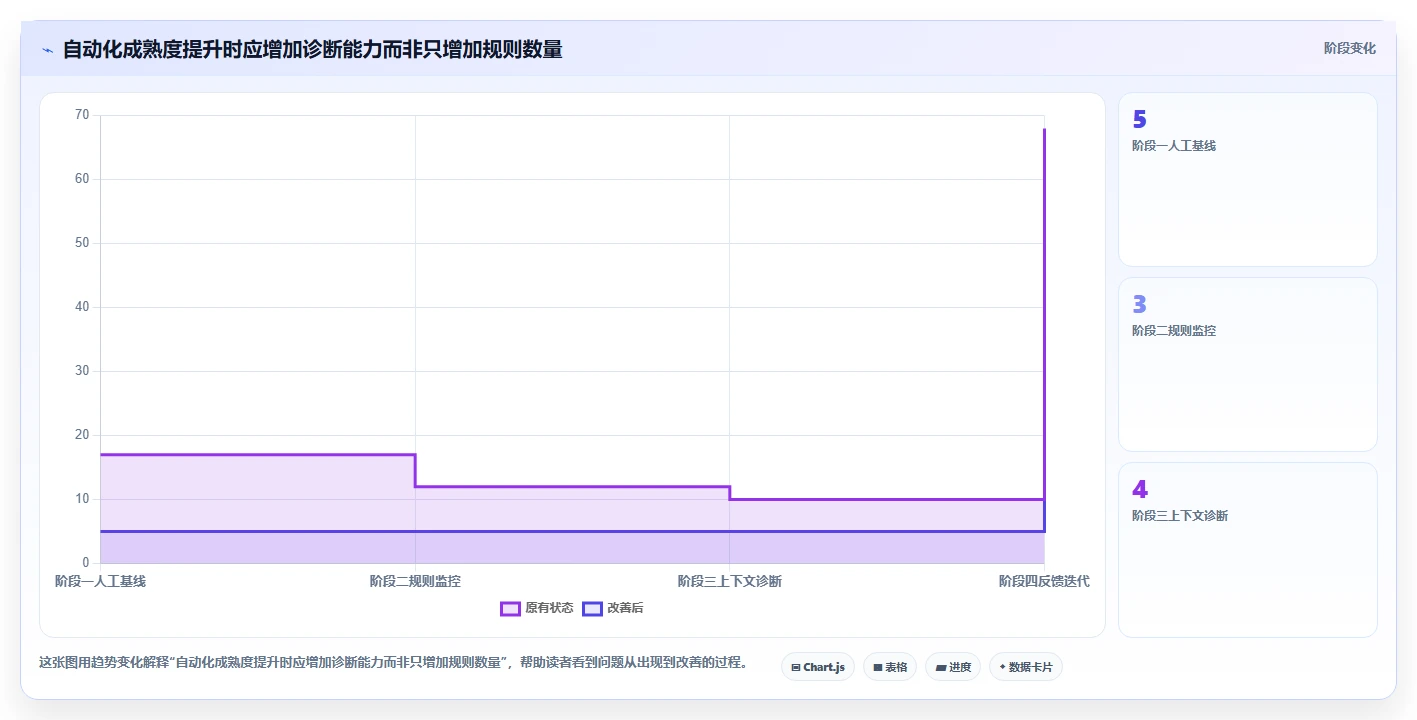Image resolution: width=1417 pixels, height=720 pixels.
Task: Toggle the 原有状态 legend entry
Action: (x=537, y=608)
